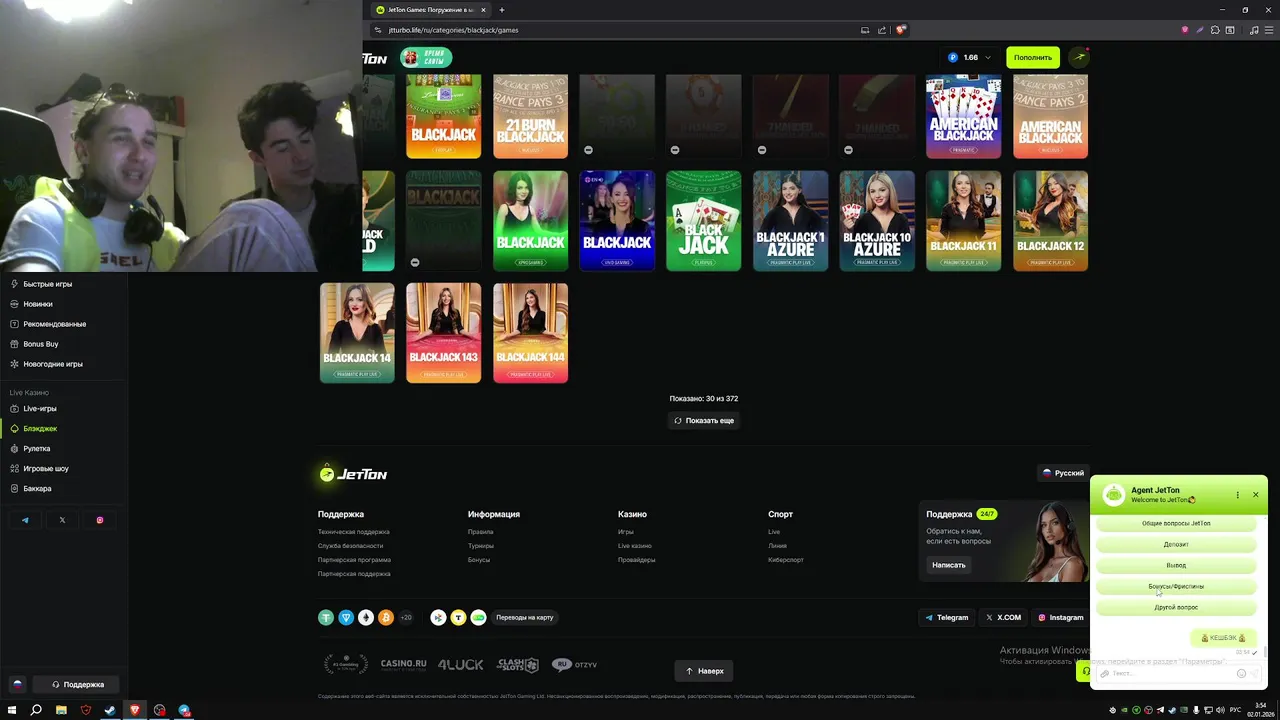Open Рулетка category in sidebar
1280x720 pixels.
click(x=36, y=449)
